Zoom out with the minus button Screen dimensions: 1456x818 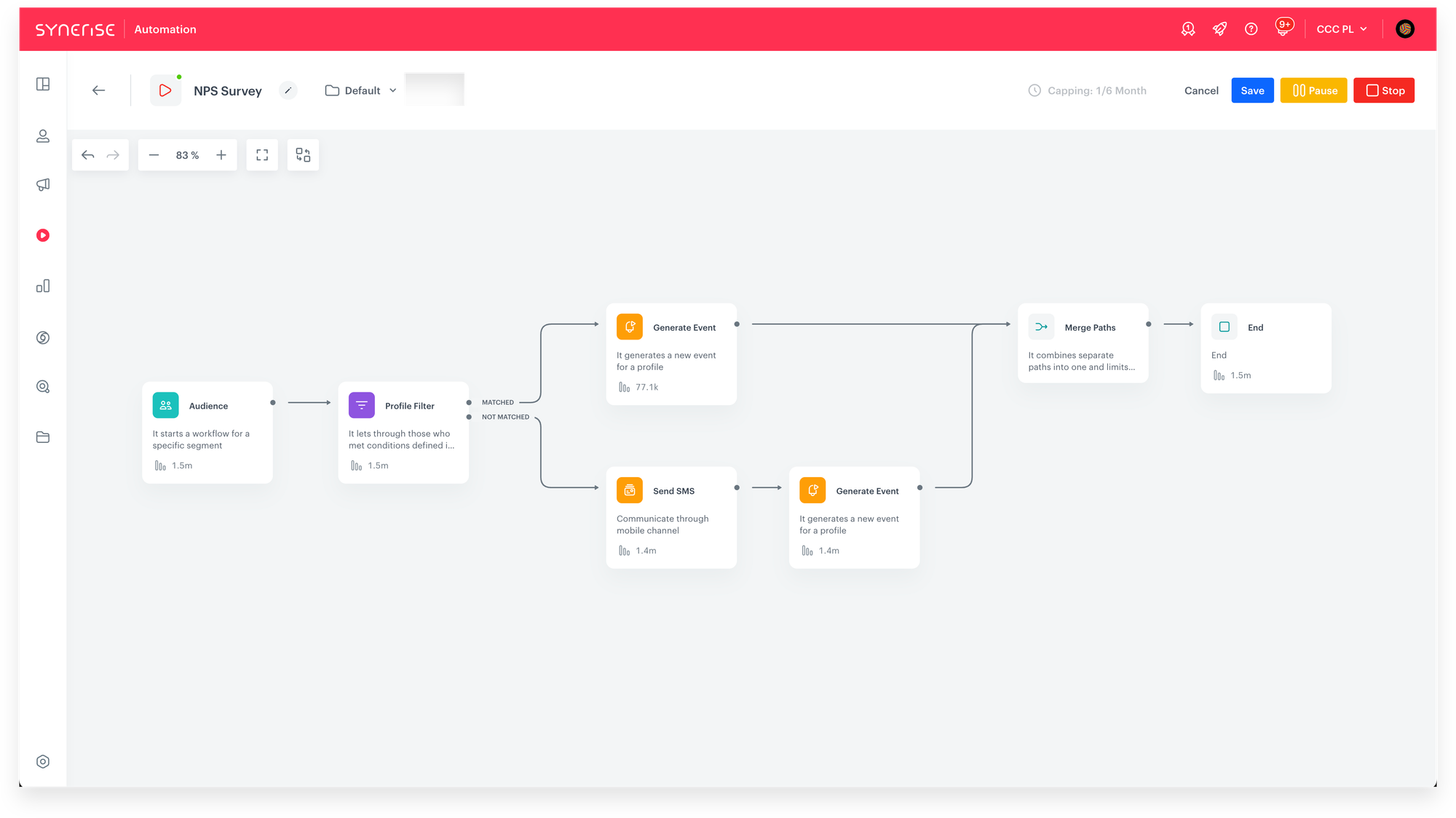pos(154,155)
